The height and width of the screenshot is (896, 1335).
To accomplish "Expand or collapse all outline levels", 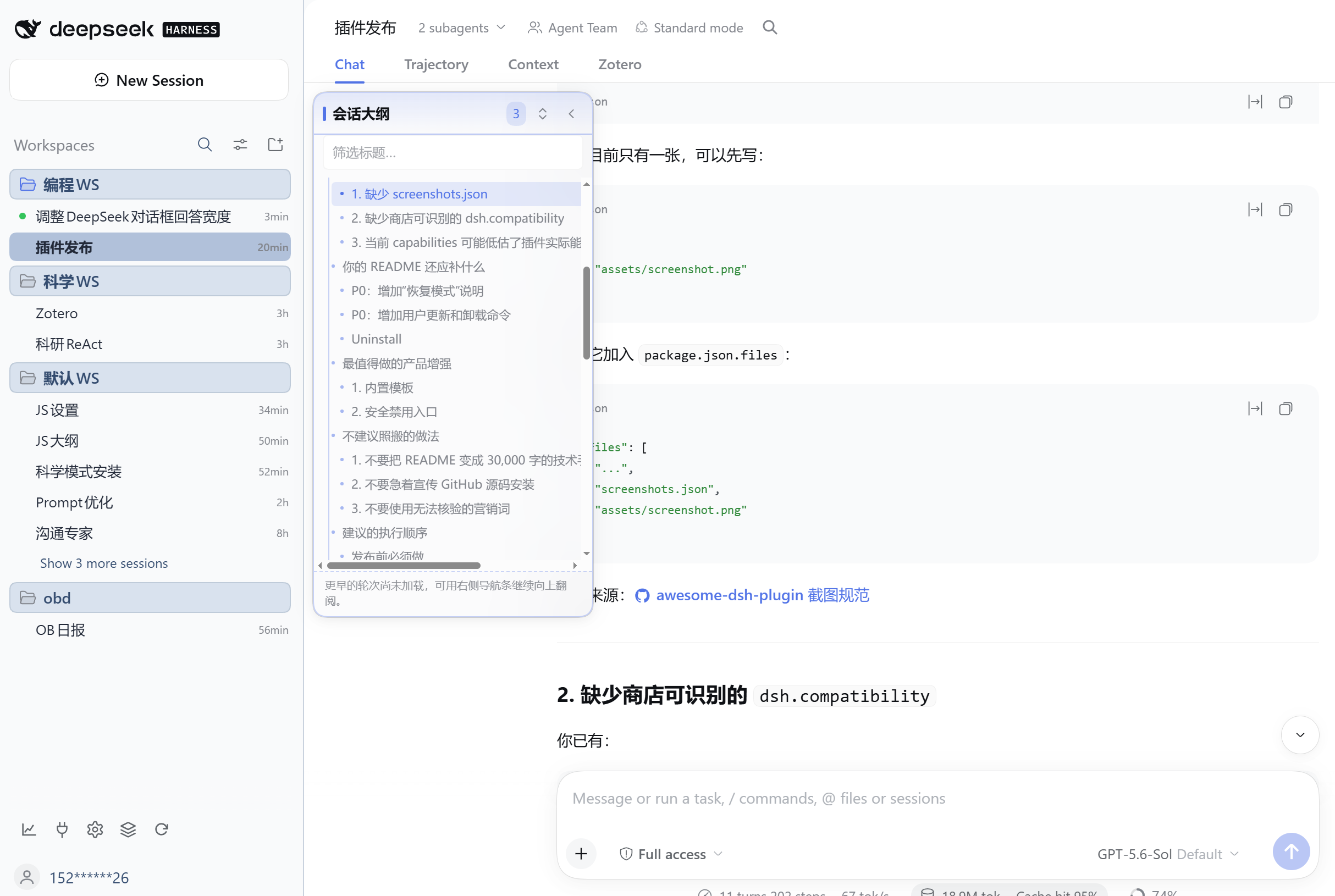I will click(x=542, y=114).
